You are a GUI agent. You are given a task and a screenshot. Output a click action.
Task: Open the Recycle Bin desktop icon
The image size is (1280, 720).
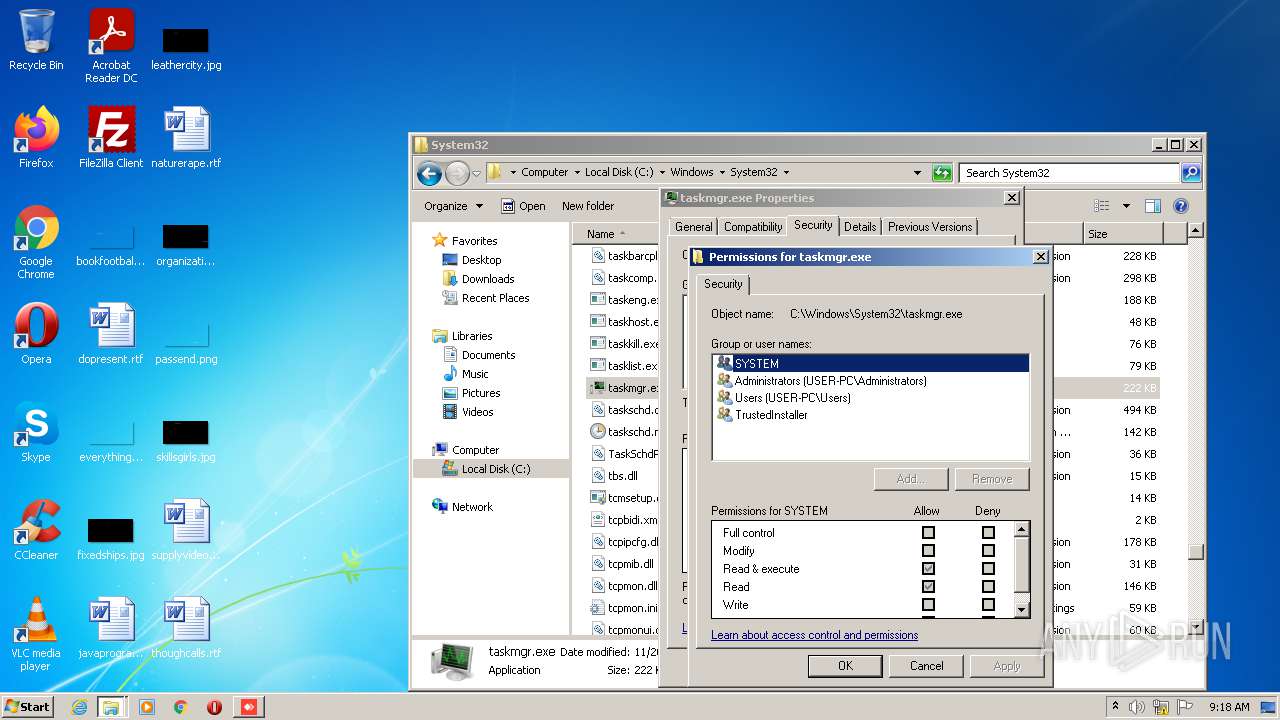pos(36,41)
